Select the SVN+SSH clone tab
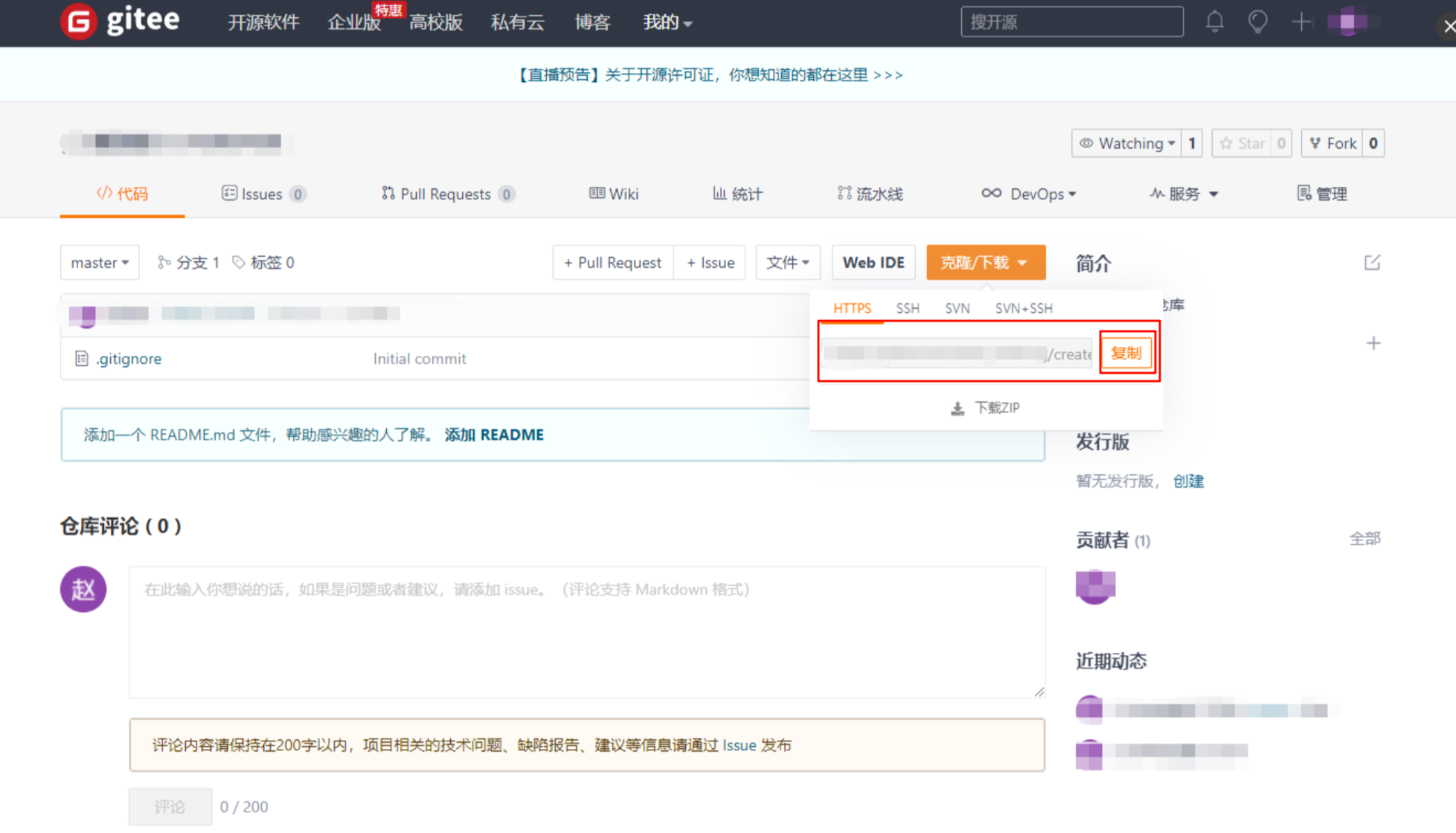The image size is (1456, 833). [1024, 308]
